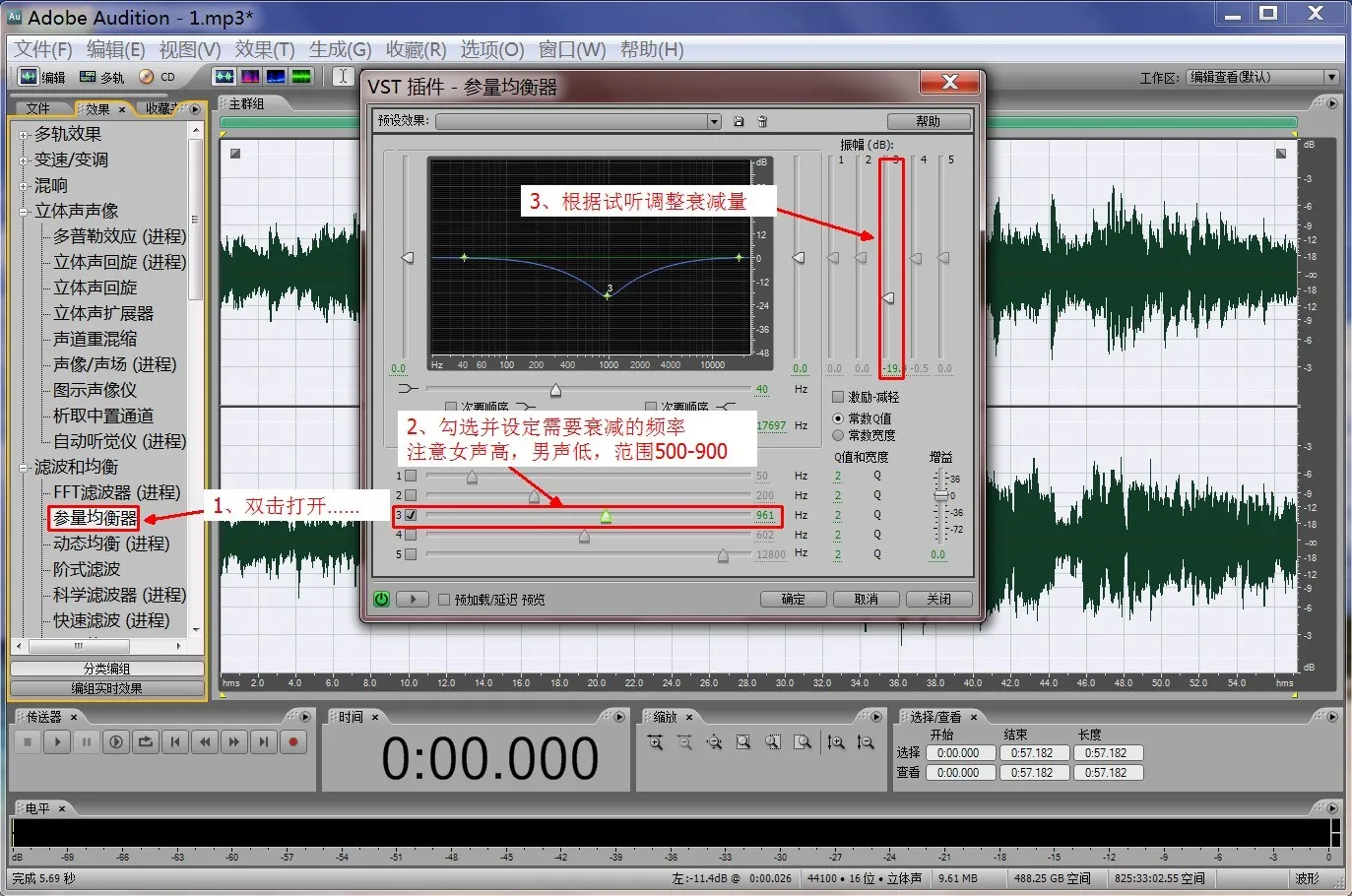Viewport: 1352px width, 896px height.
Task: Toggle the green effect power button
Action: [381, 599]
